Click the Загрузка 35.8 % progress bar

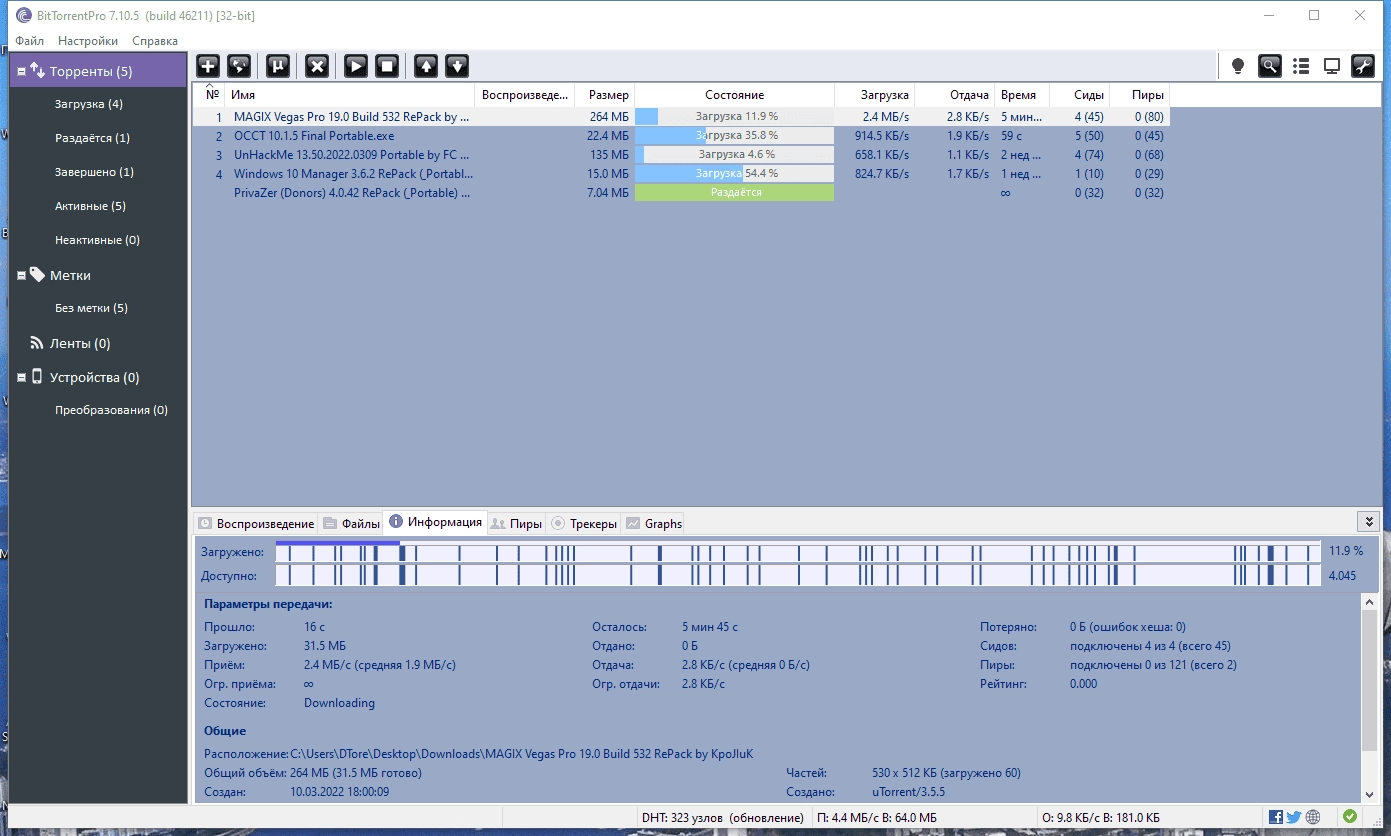coord(734,136)
